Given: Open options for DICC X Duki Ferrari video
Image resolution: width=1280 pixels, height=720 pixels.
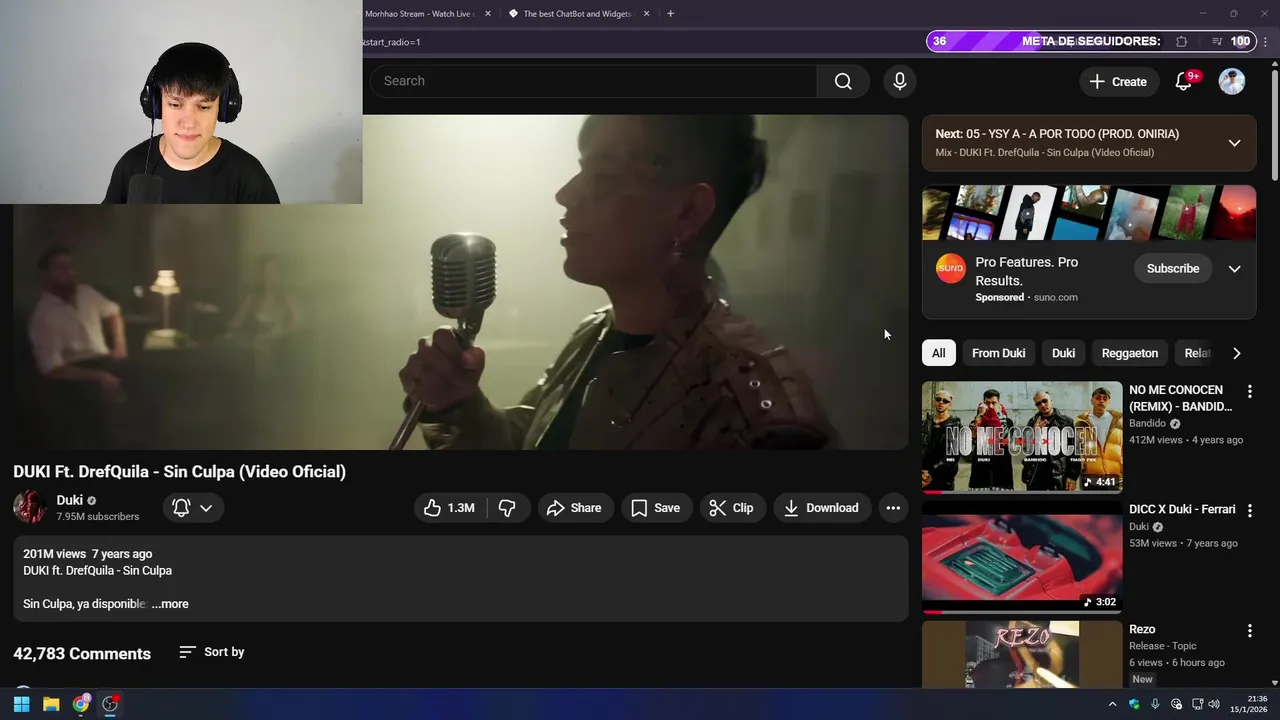Looking at the screenshot, I should click(x=1249, y=510).
